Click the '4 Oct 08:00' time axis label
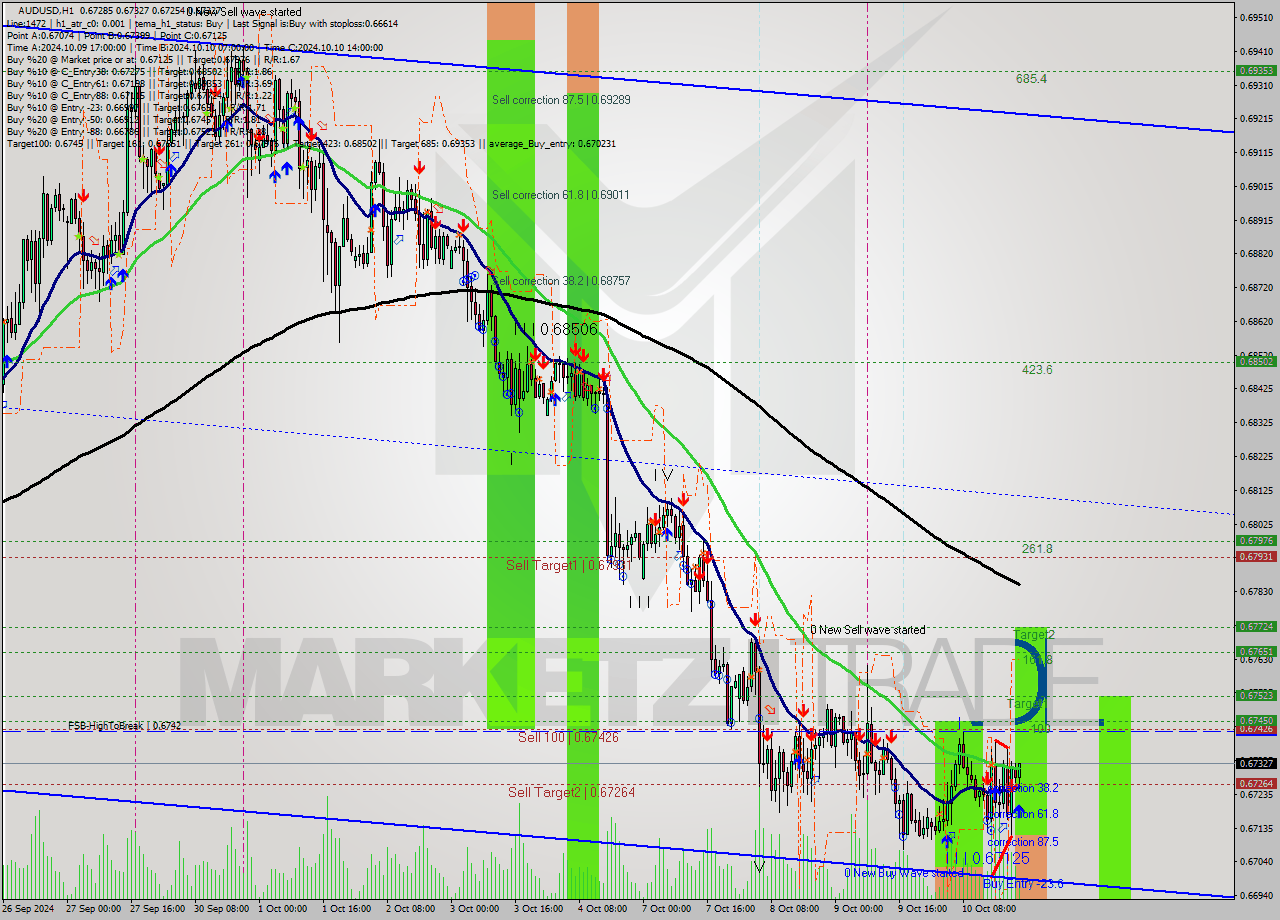Image resolution: width=1280 pixels, height=920 pixels. coord(602,909)
